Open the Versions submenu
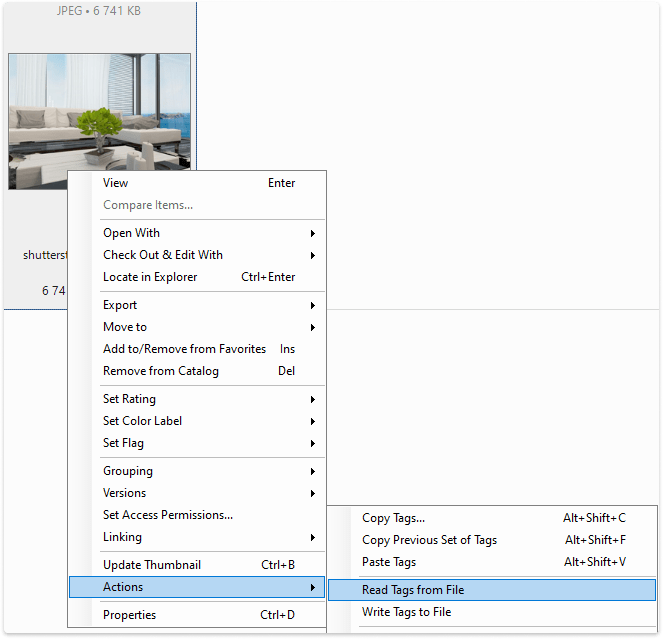 point(124,493)
